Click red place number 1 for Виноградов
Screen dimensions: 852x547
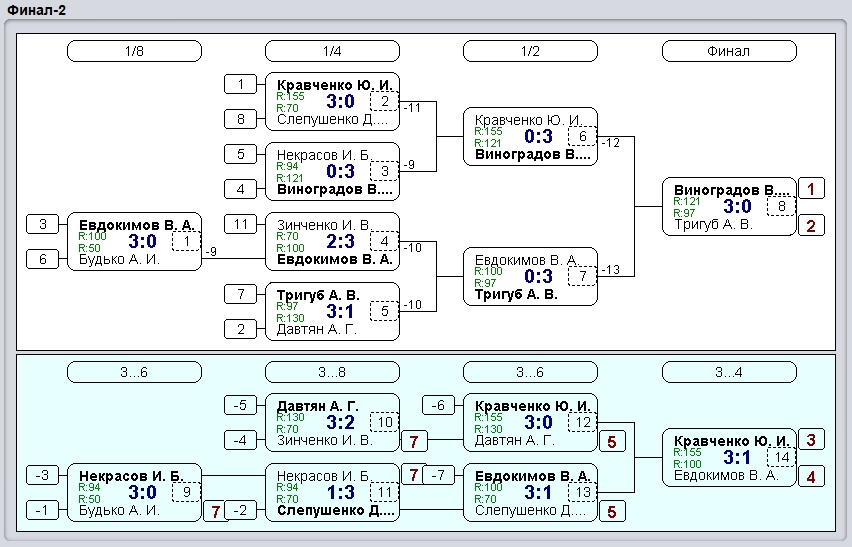click(x=811, y=189)
